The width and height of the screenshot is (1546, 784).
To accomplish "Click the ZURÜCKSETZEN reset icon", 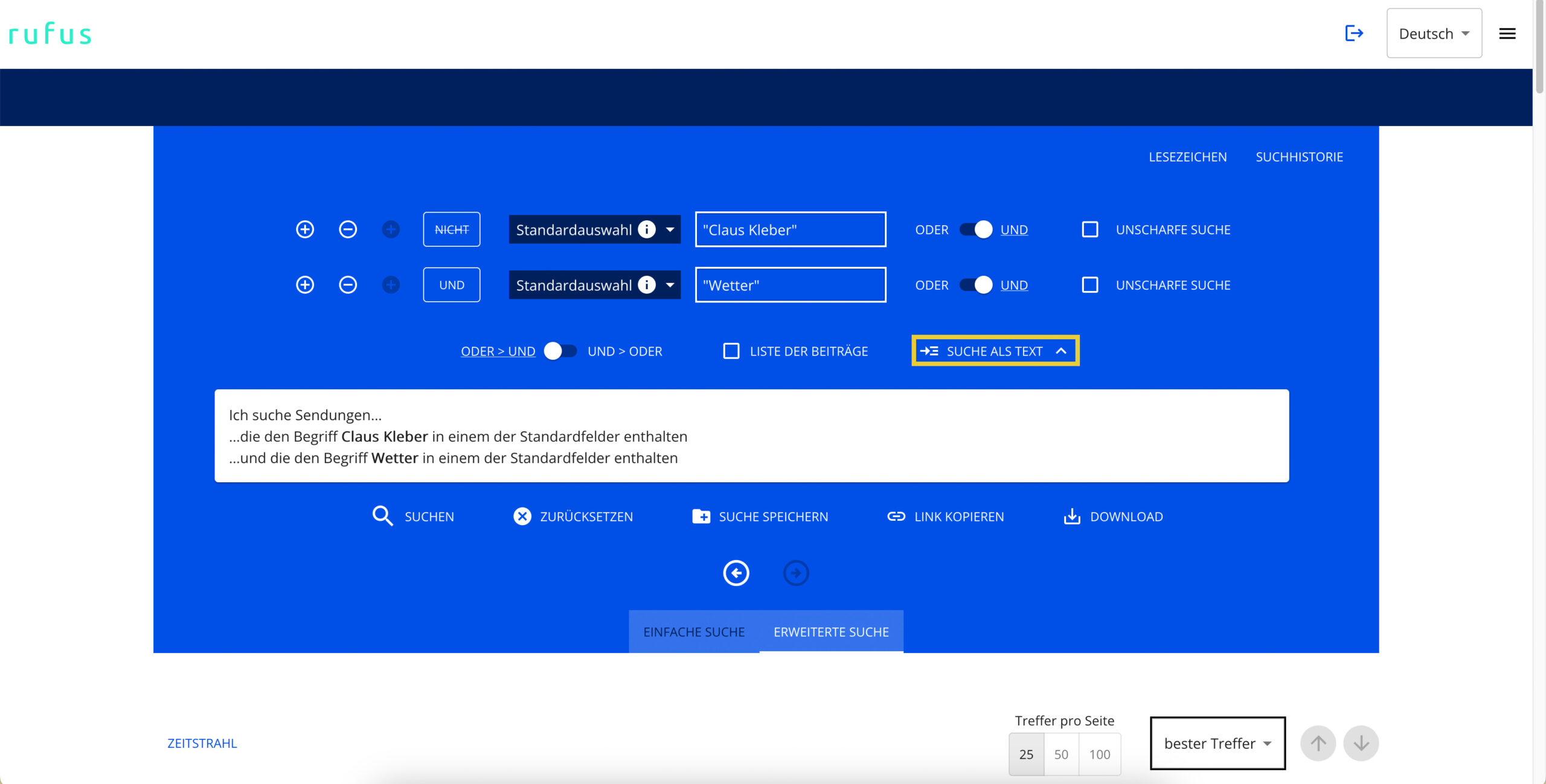I will point(522,516).
